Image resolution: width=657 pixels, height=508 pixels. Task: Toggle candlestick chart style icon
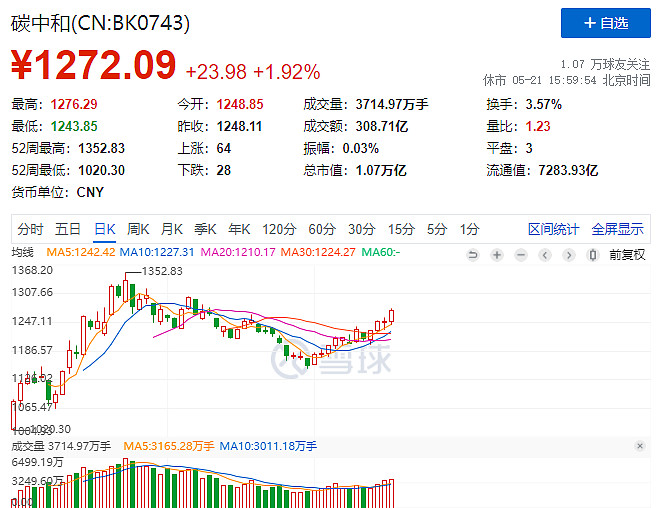point(592,255)
